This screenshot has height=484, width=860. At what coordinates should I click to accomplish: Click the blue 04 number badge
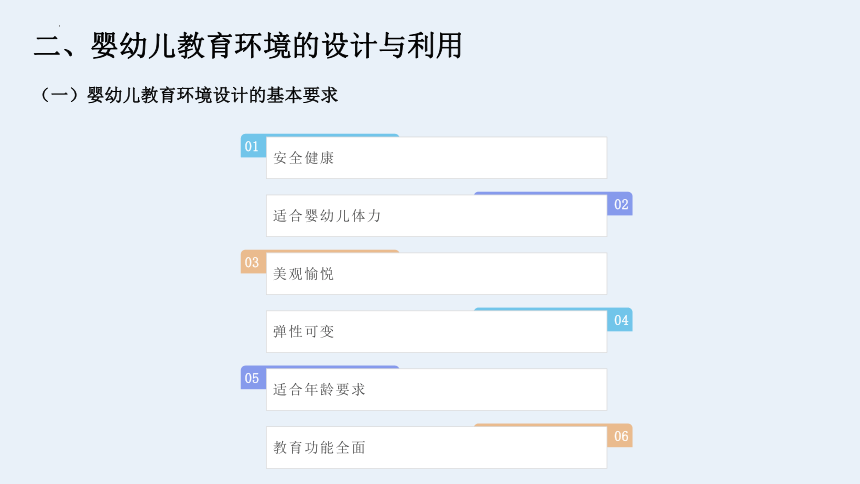[620, 320]
